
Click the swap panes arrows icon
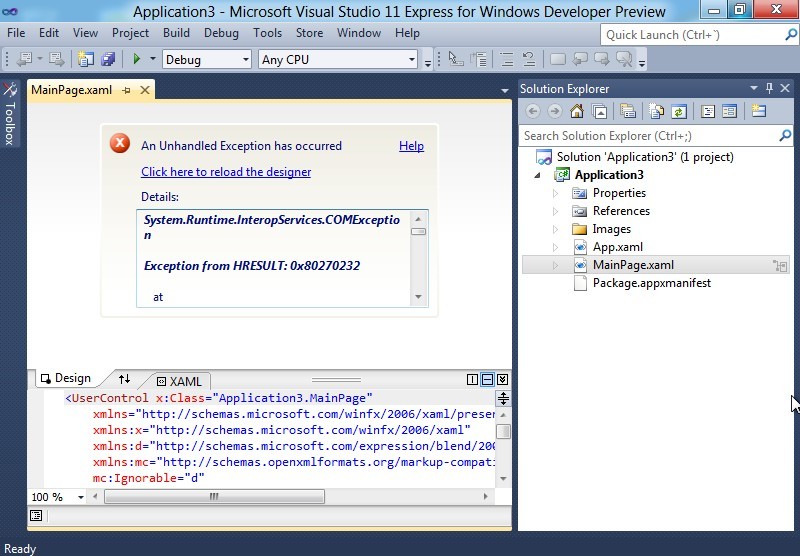pyautogui.click(x=124, y=378)
